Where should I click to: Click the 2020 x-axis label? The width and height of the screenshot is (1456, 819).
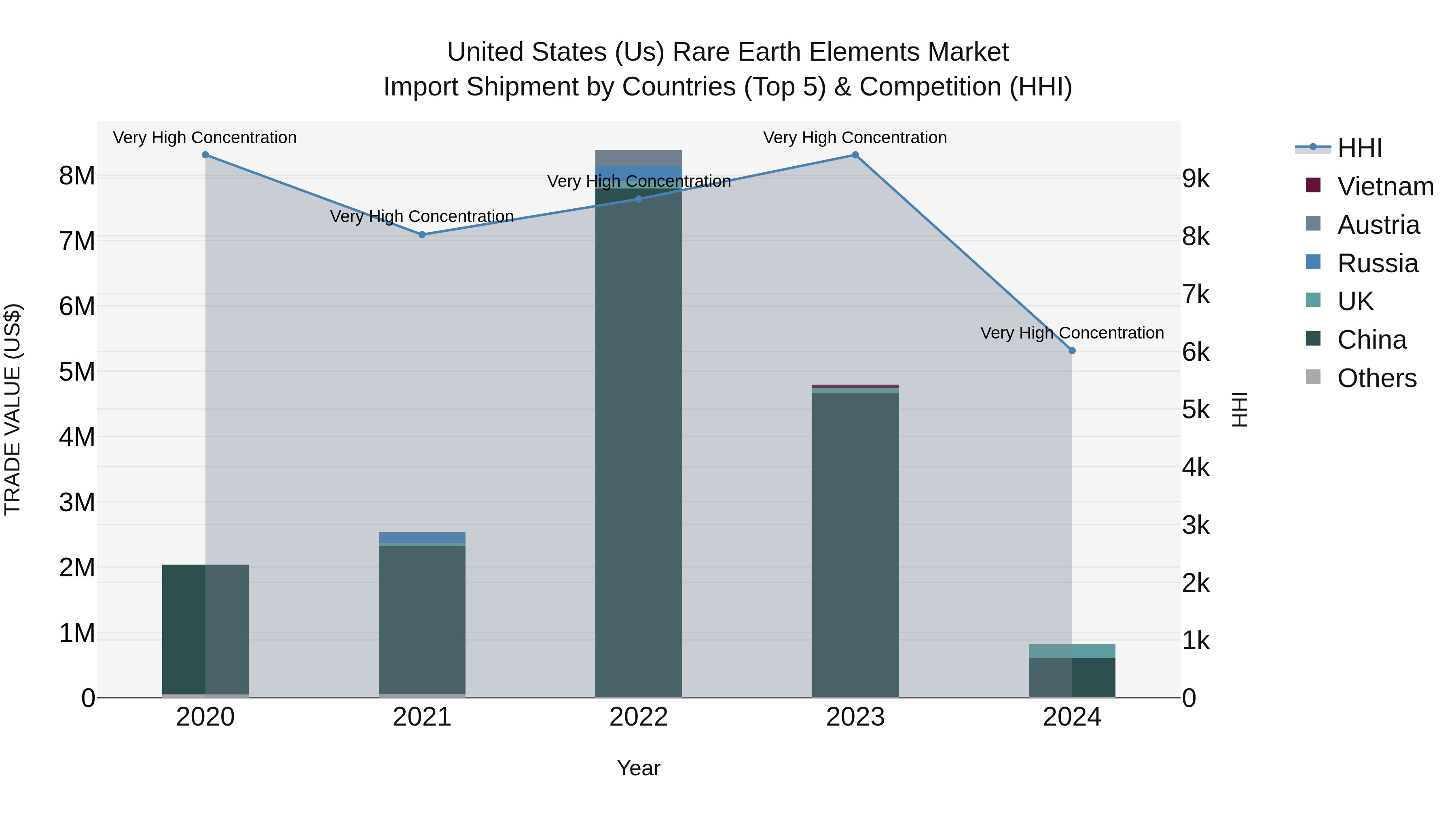(205, 717)
